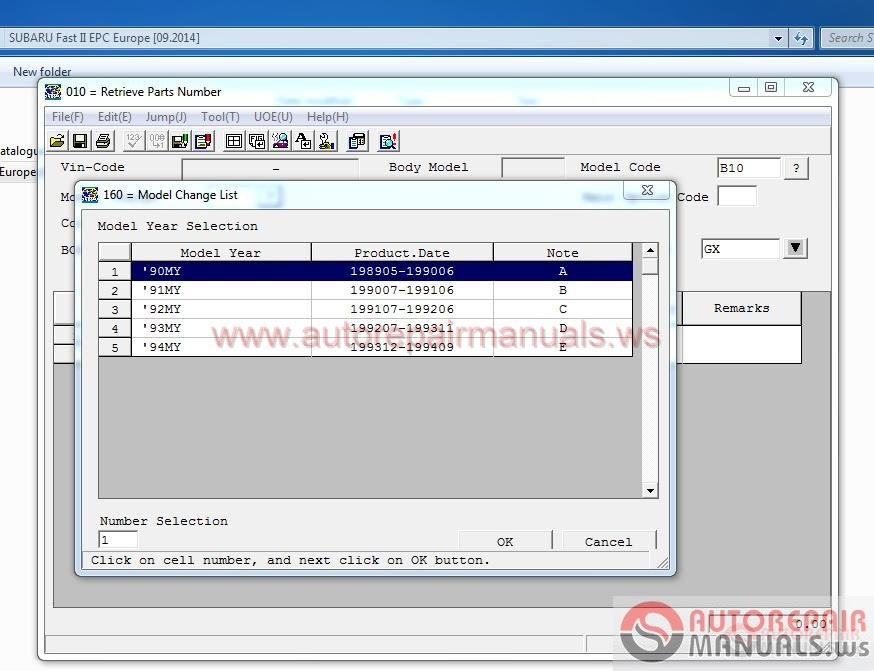This screenshot has width=874, height=671.
Task: Click the magnifier over car search icon
Action: (x=280, y=141)
